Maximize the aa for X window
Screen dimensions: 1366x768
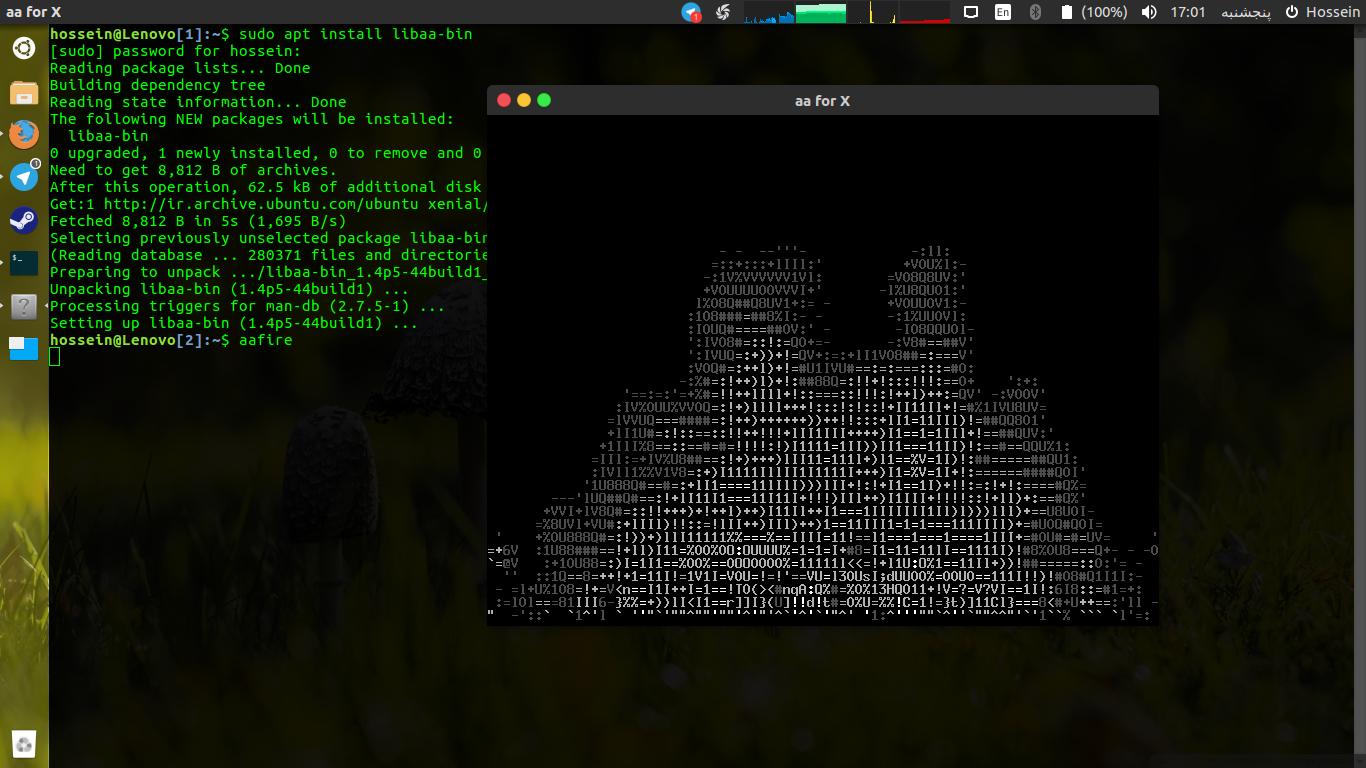coord(544,100)
